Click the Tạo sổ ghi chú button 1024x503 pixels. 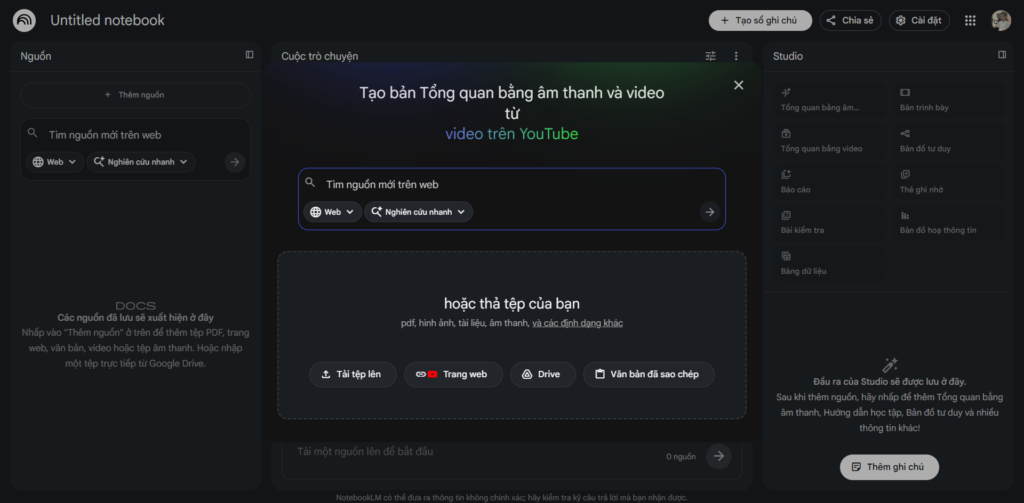[x=760, y=20]
